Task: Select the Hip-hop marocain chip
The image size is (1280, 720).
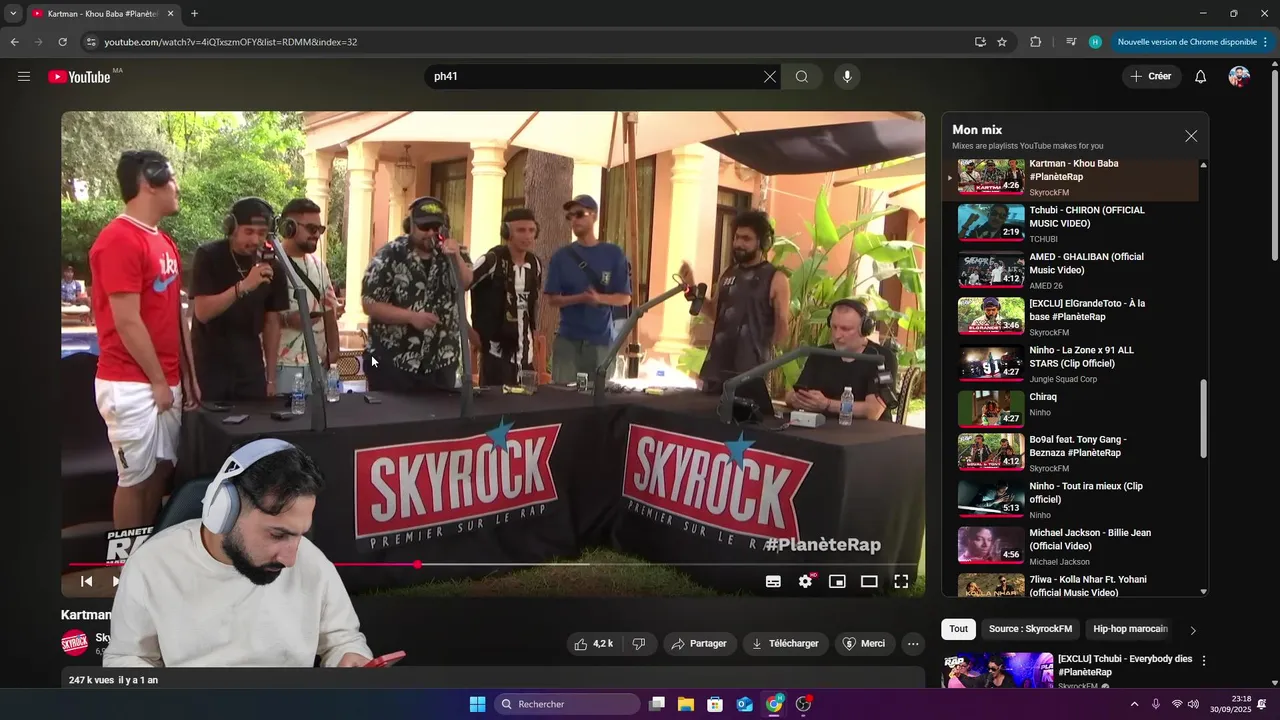Action: tap(1130, 629)
